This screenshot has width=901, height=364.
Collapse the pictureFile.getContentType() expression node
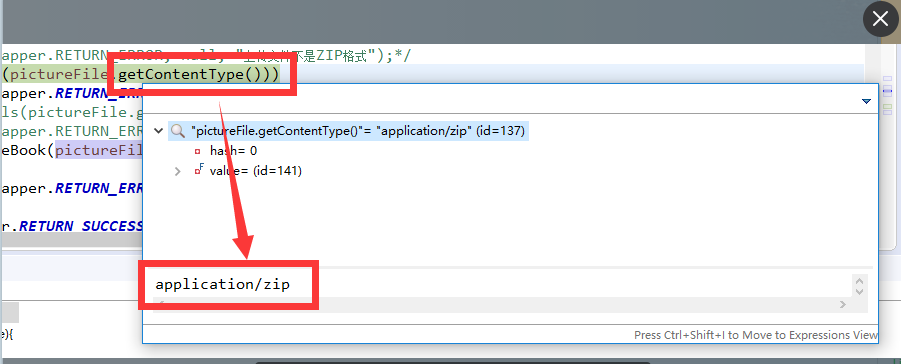[158, 131]
